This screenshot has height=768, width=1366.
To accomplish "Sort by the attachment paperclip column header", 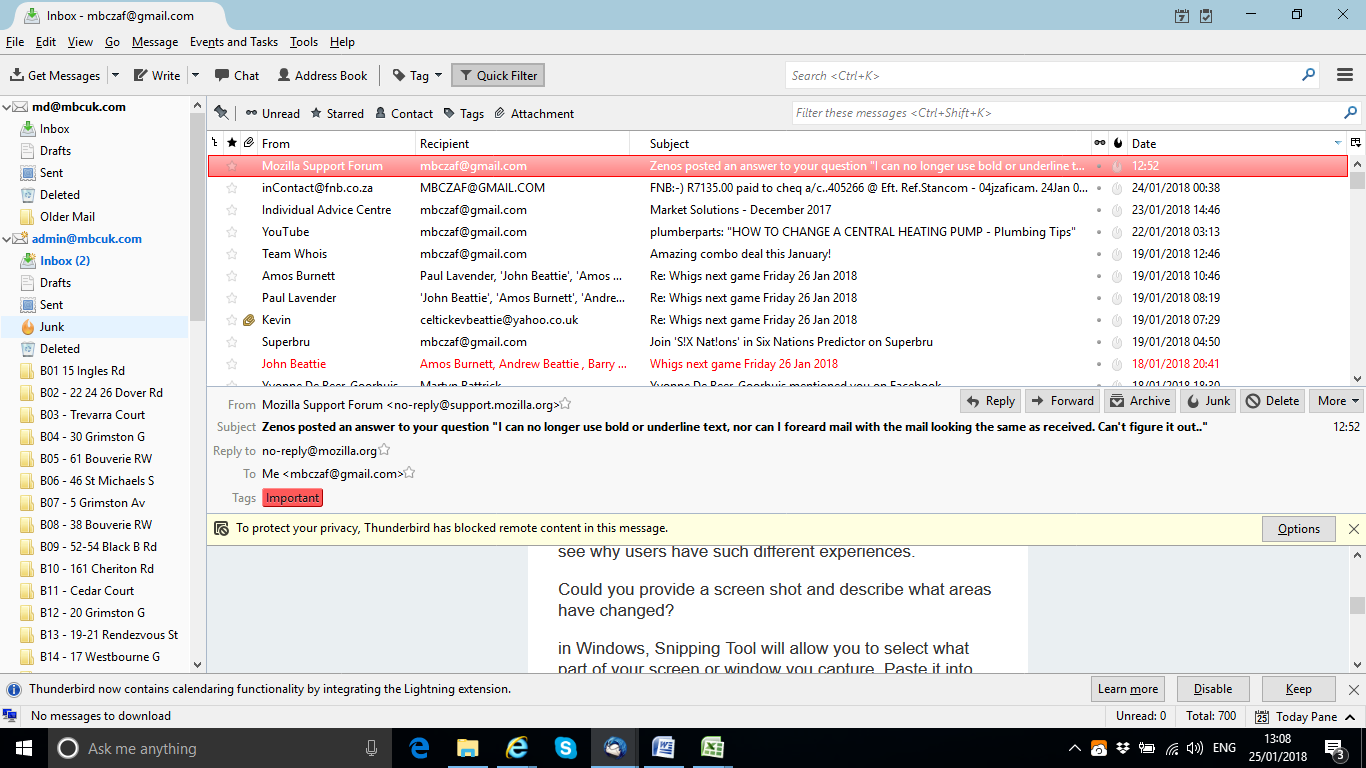I will [249, 143].
